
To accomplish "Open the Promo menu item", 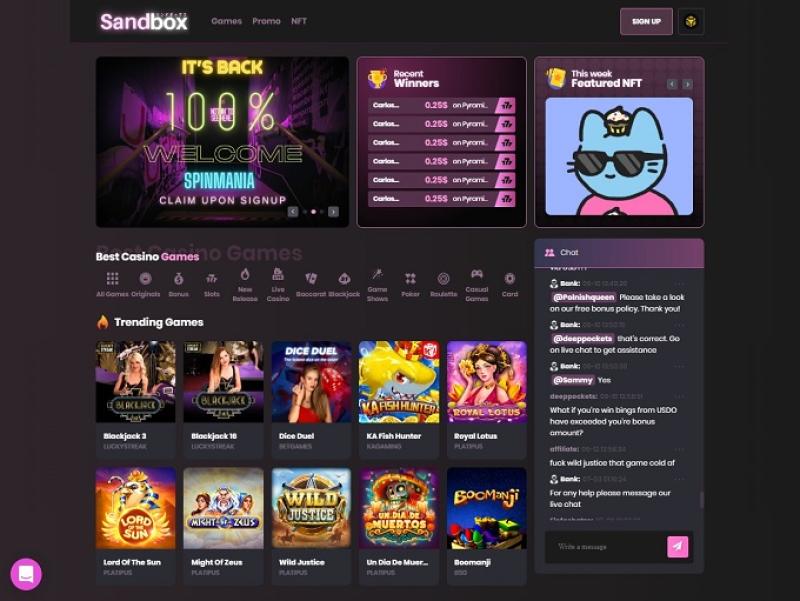I will 266,21.
